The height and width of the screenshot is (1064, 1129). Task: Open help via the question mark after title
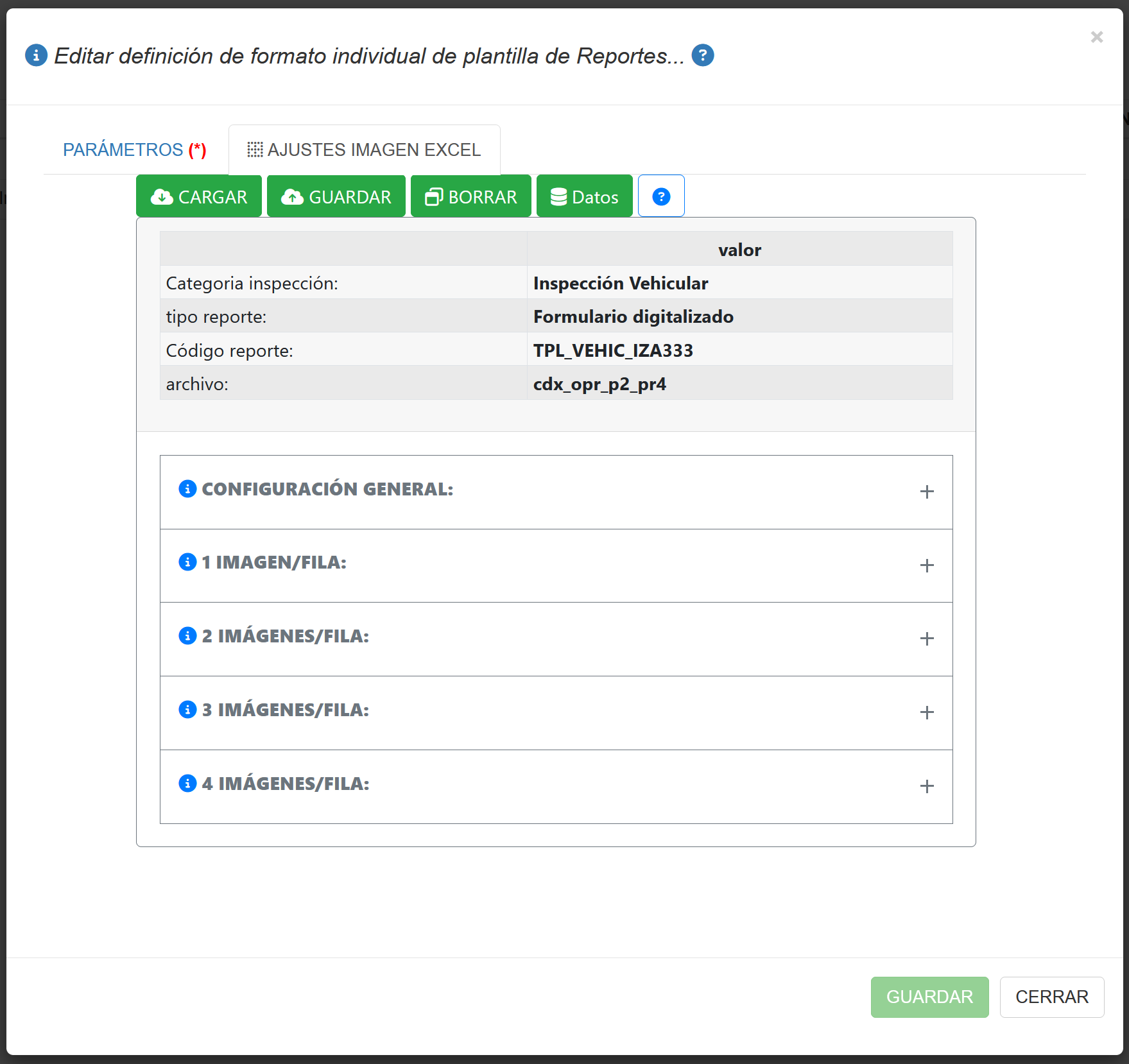[702, 56]
